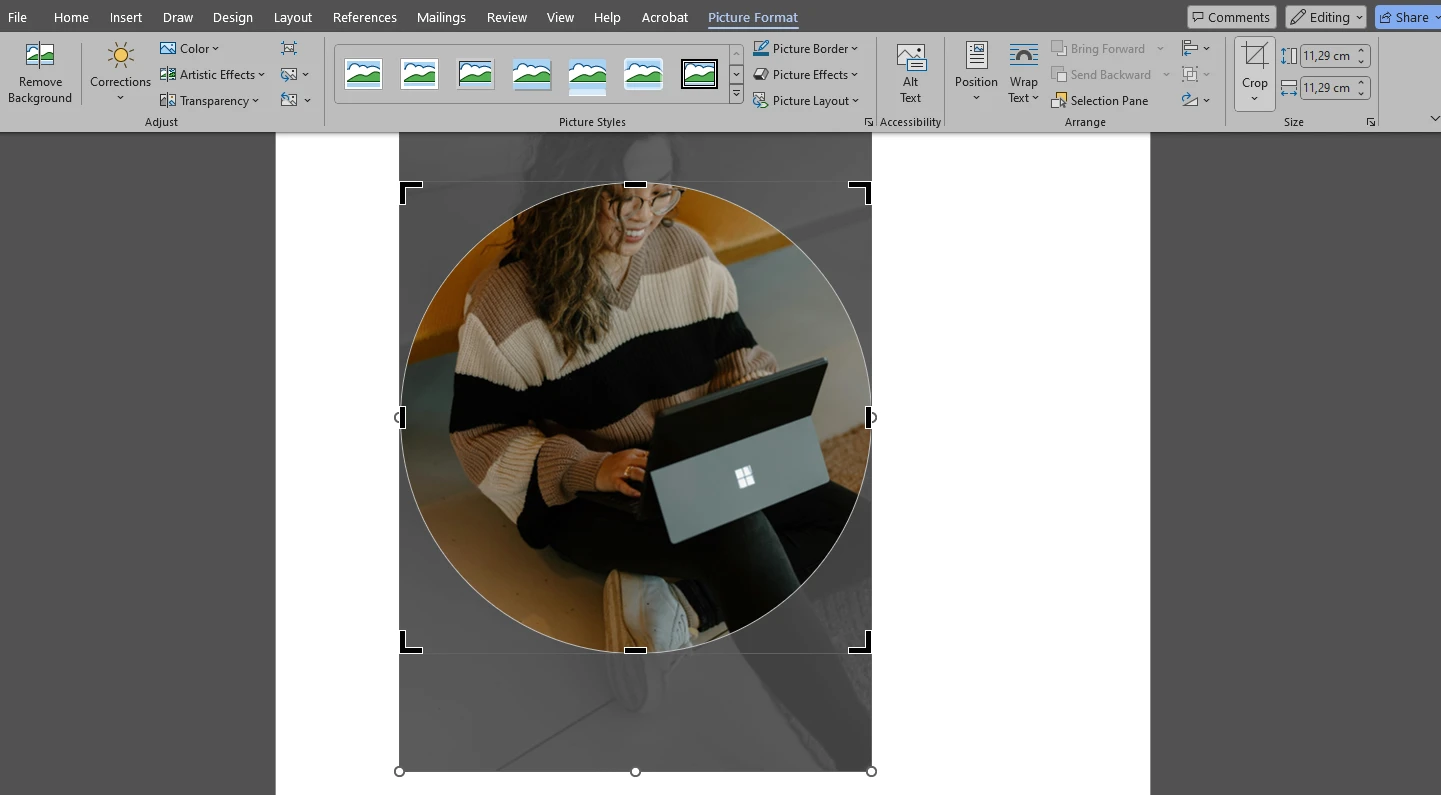1441x795 pixels.
Task: Apply the third picture style in gallery
Action: coord(475,74)
